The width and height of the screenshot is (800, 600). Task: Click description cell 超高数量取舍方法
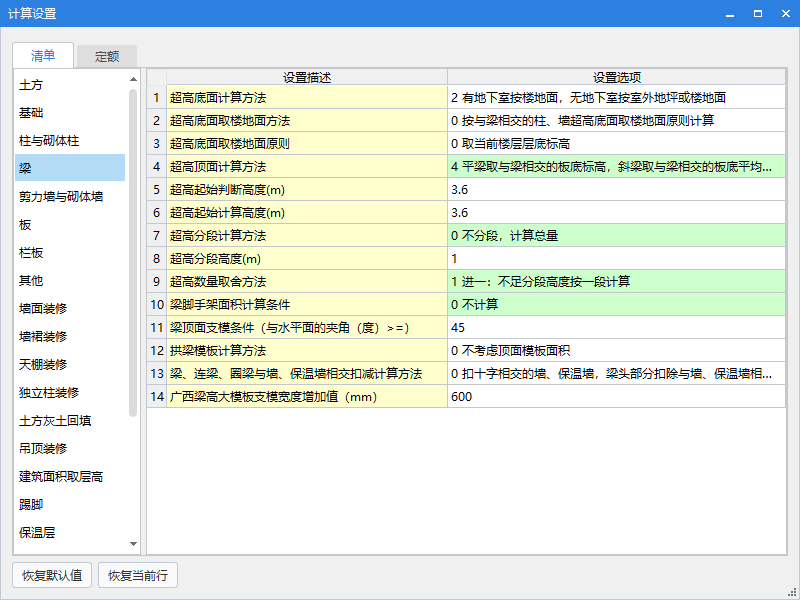click(x=307, y=281)
